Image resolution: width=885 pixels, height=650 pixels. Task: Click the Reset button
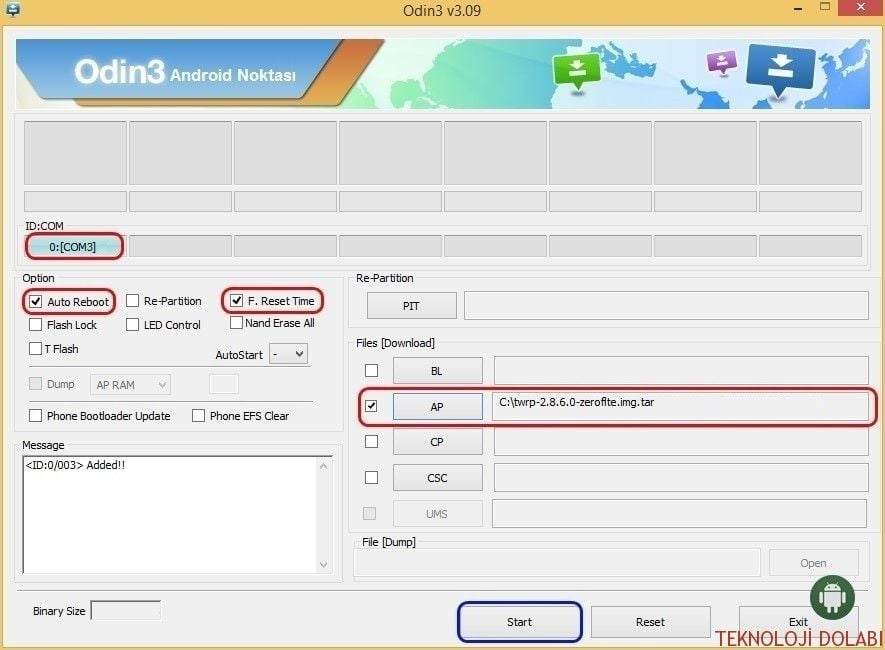(x=650, y=622)
